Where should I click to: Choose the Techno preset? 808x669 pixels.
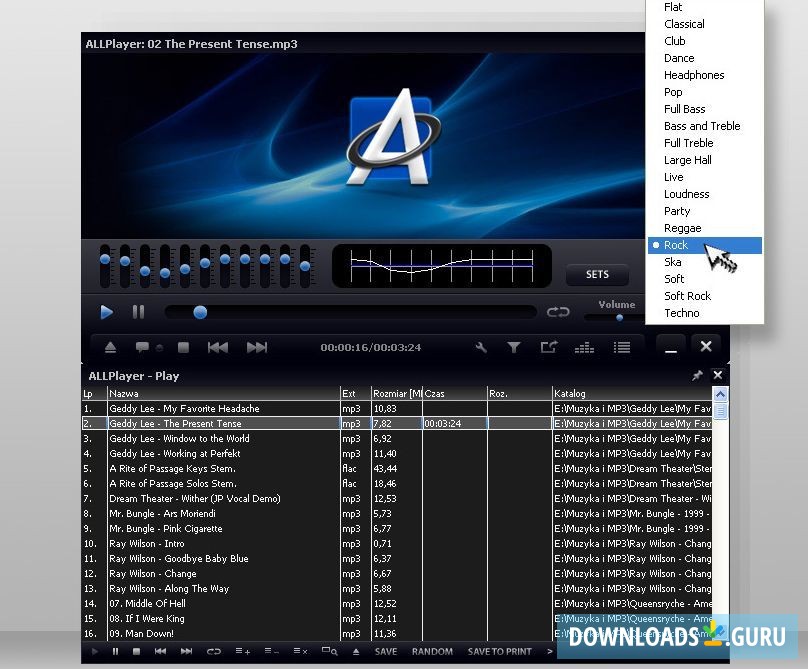pyautogui.click(x=704, y=313)
